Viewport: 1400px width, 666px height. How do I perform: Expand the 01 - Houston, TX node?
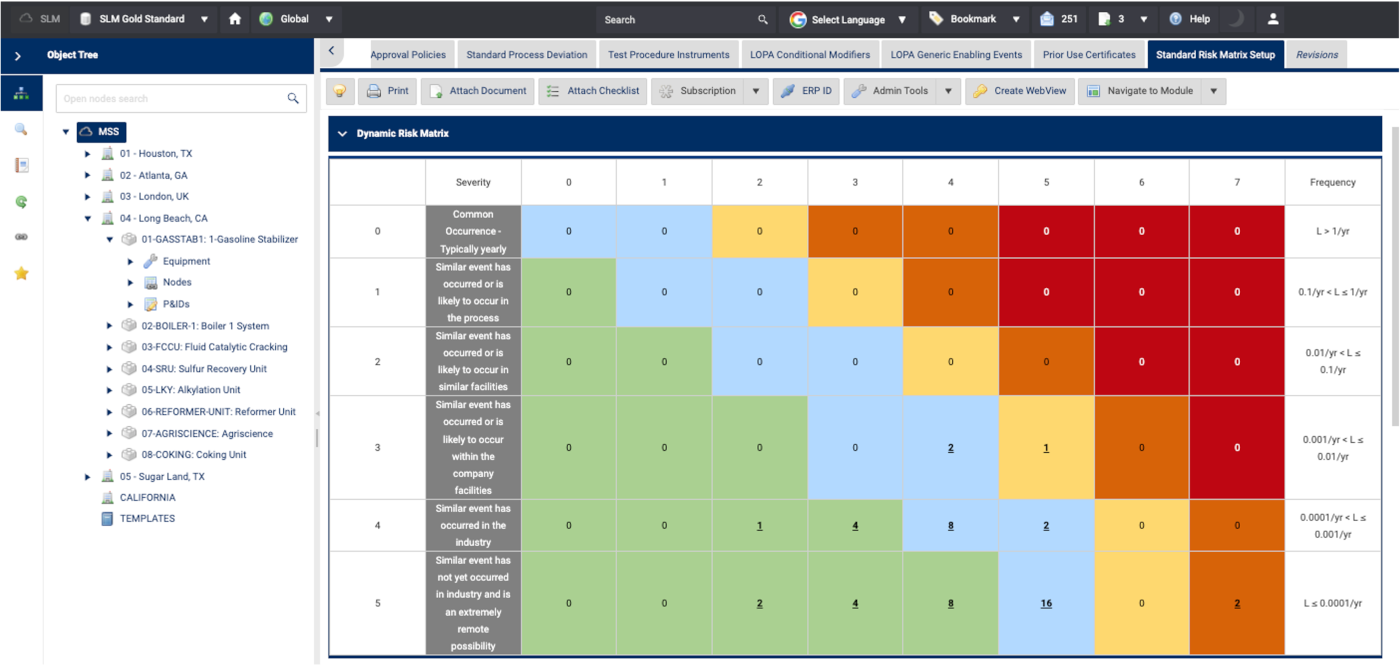pyautogui.click(x=88, y=154)
